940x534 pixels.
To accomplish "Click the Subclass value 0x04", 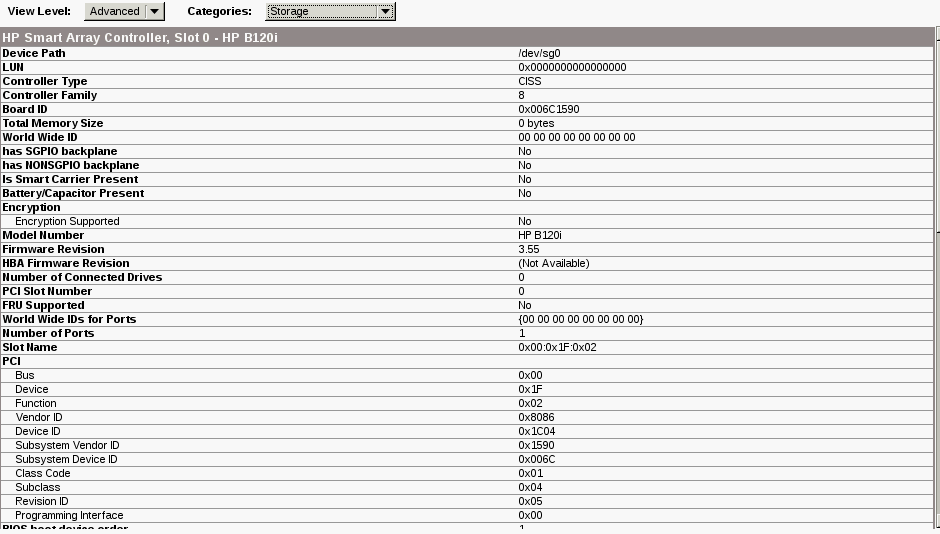I will click(x=530, y=487).
